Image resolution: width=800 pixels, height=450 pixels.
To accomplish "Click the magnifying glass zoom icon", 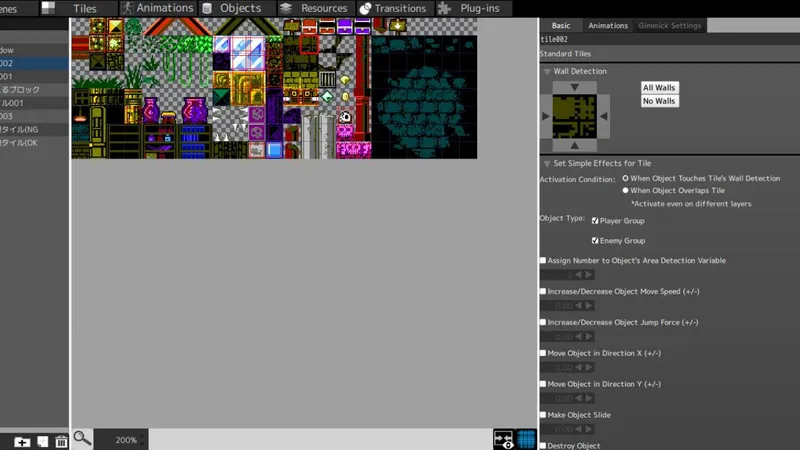I will tap(82, 438).
